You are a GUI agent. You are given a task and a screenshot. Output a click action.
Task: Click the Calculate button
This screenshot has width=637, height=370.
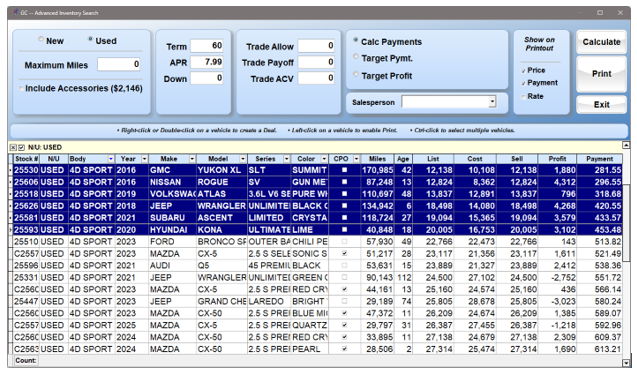[x=601, y=42]
